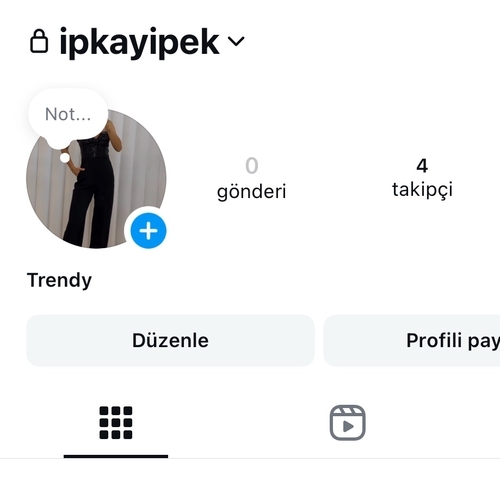Click the play triangle inside the Reels icon
The height and width of the screenshot is (500, 500).
348,426
